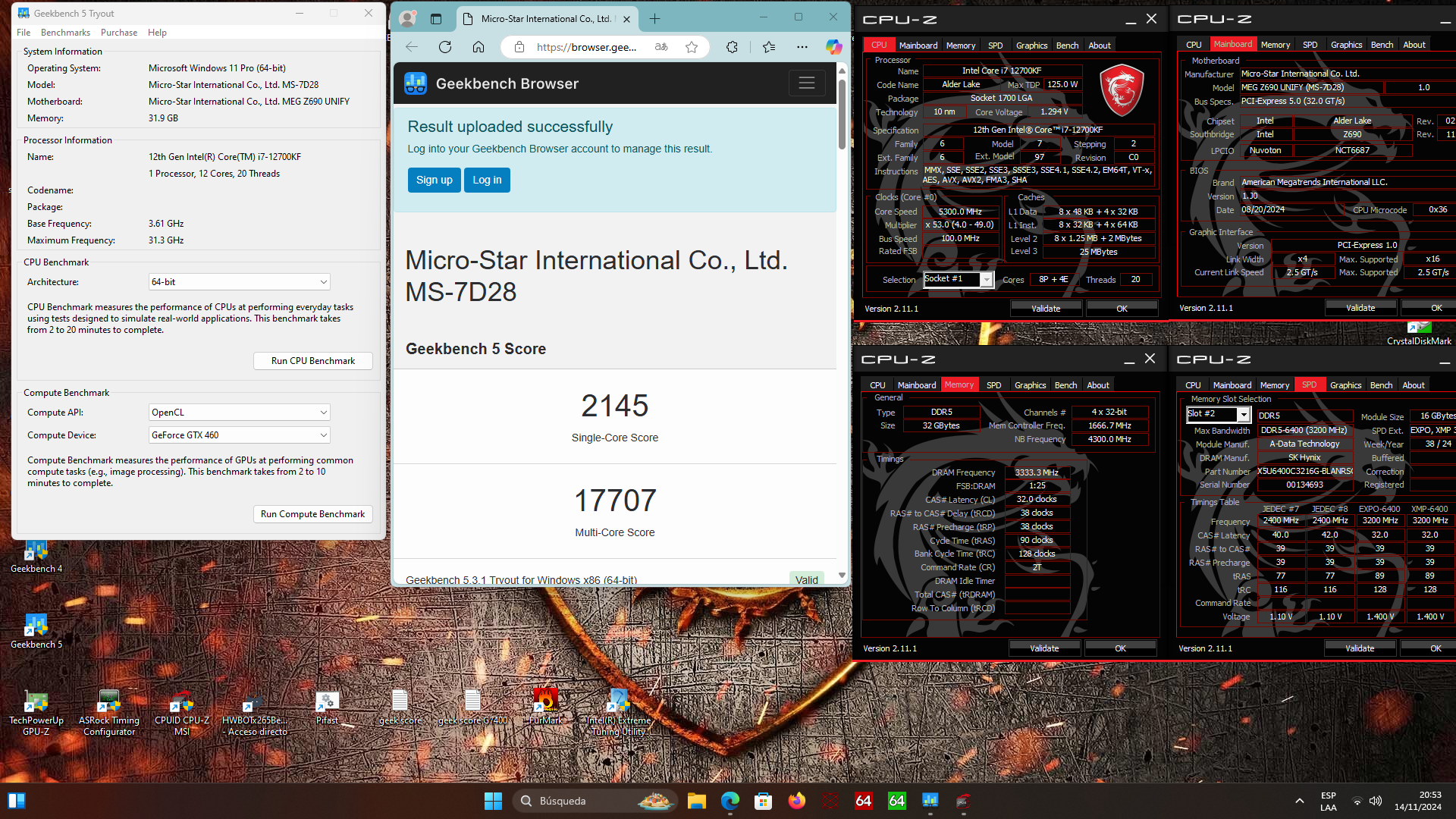Viewport: 1456px width, 819px height.
Task: Open the Windows Start menu
Action: point(493,801)
